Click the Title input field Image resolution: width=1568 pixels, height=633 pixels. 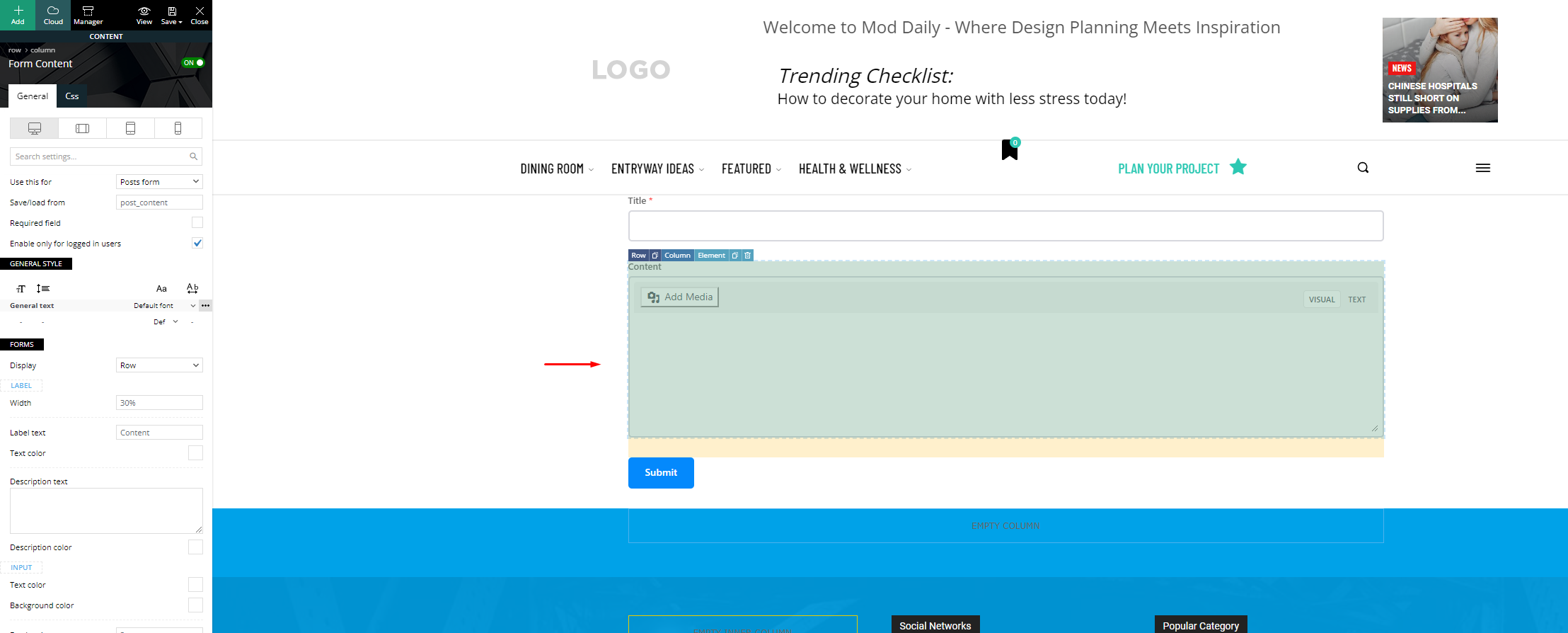tap(1005, 226)
